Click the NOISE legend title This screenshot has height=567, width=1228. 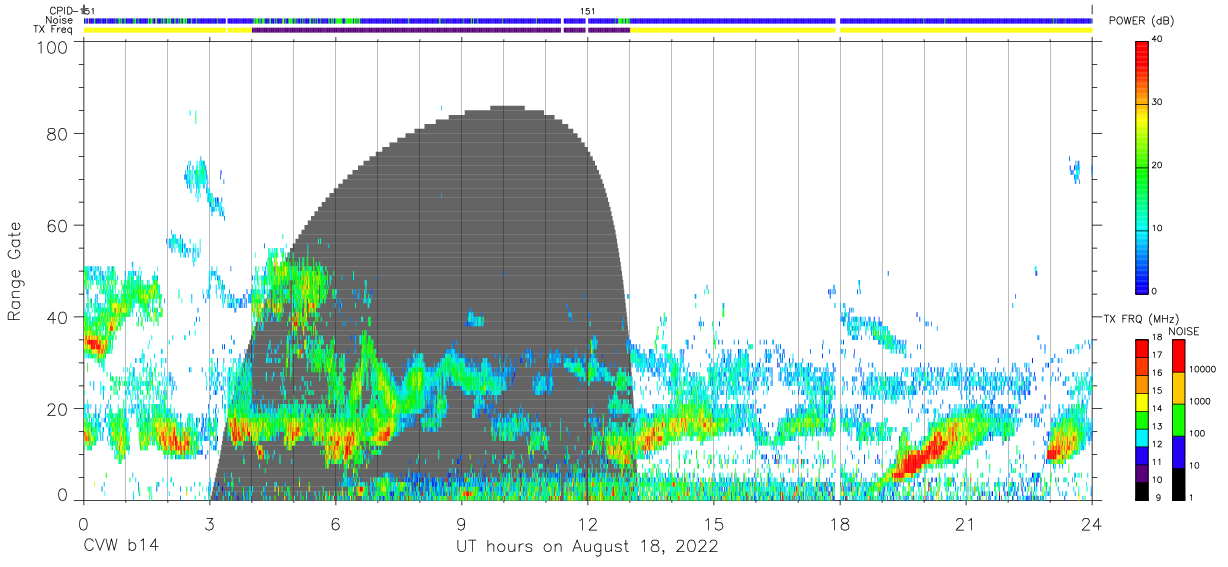coord(1183,331)
